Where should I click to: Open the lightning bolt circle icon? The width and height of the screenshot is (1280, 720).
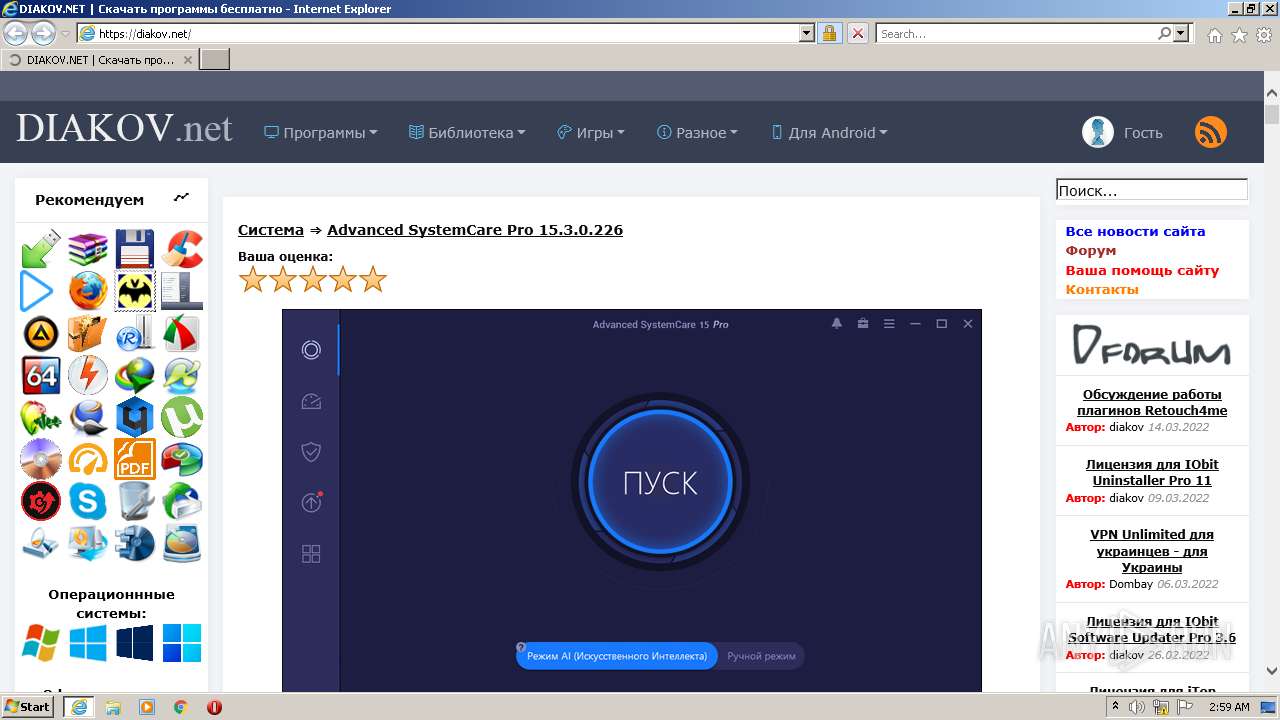[88, 376]
